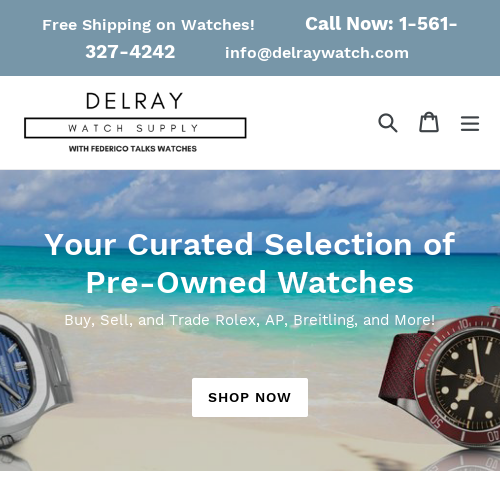Click the Buy, Sell, and Trade subheading

pos(250,320)
